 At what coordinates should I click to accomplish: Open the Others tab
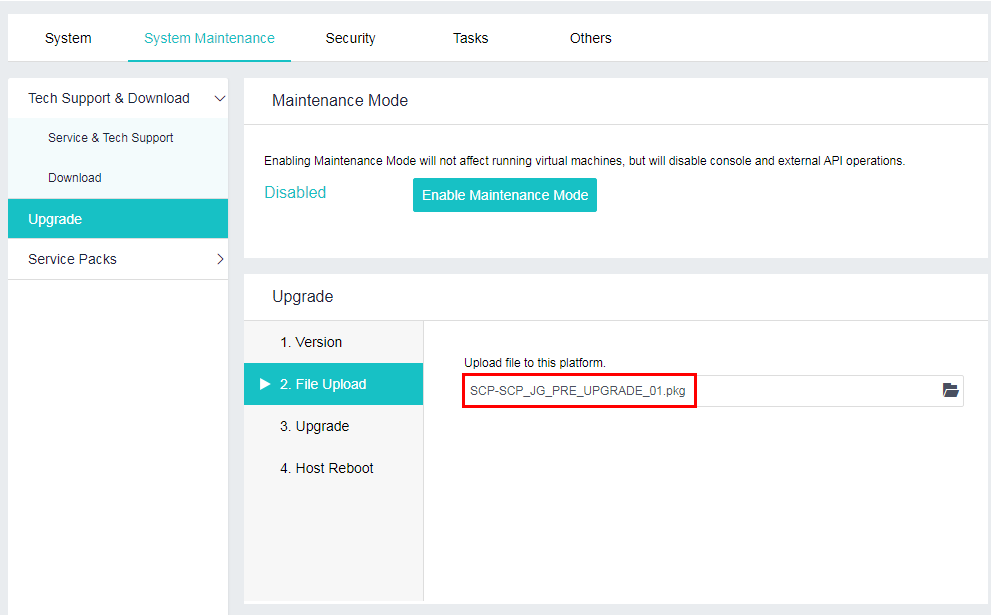point(590,38)
